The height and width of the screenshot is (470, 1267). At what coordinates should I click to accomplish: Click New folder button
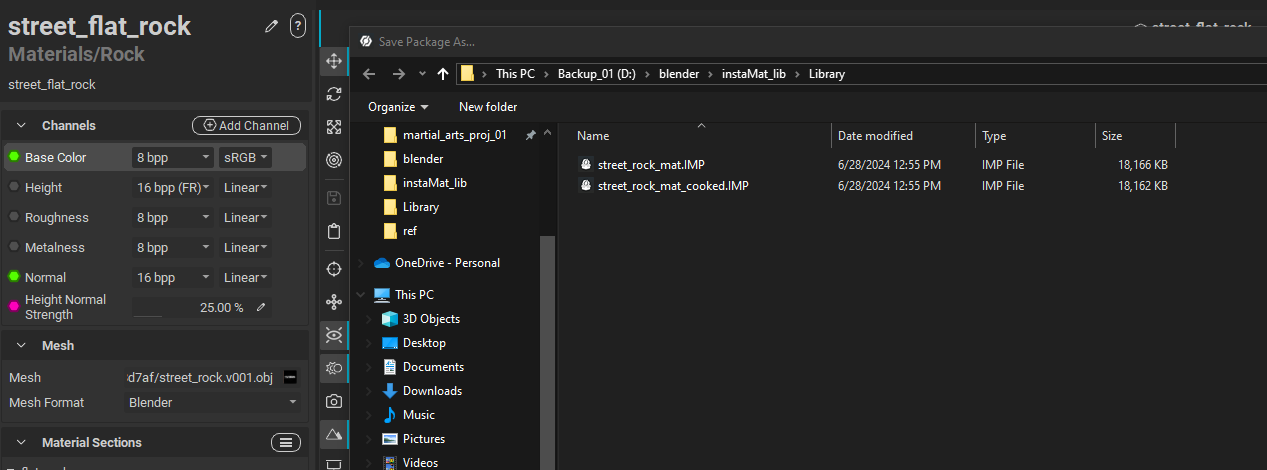click(487, 107)
